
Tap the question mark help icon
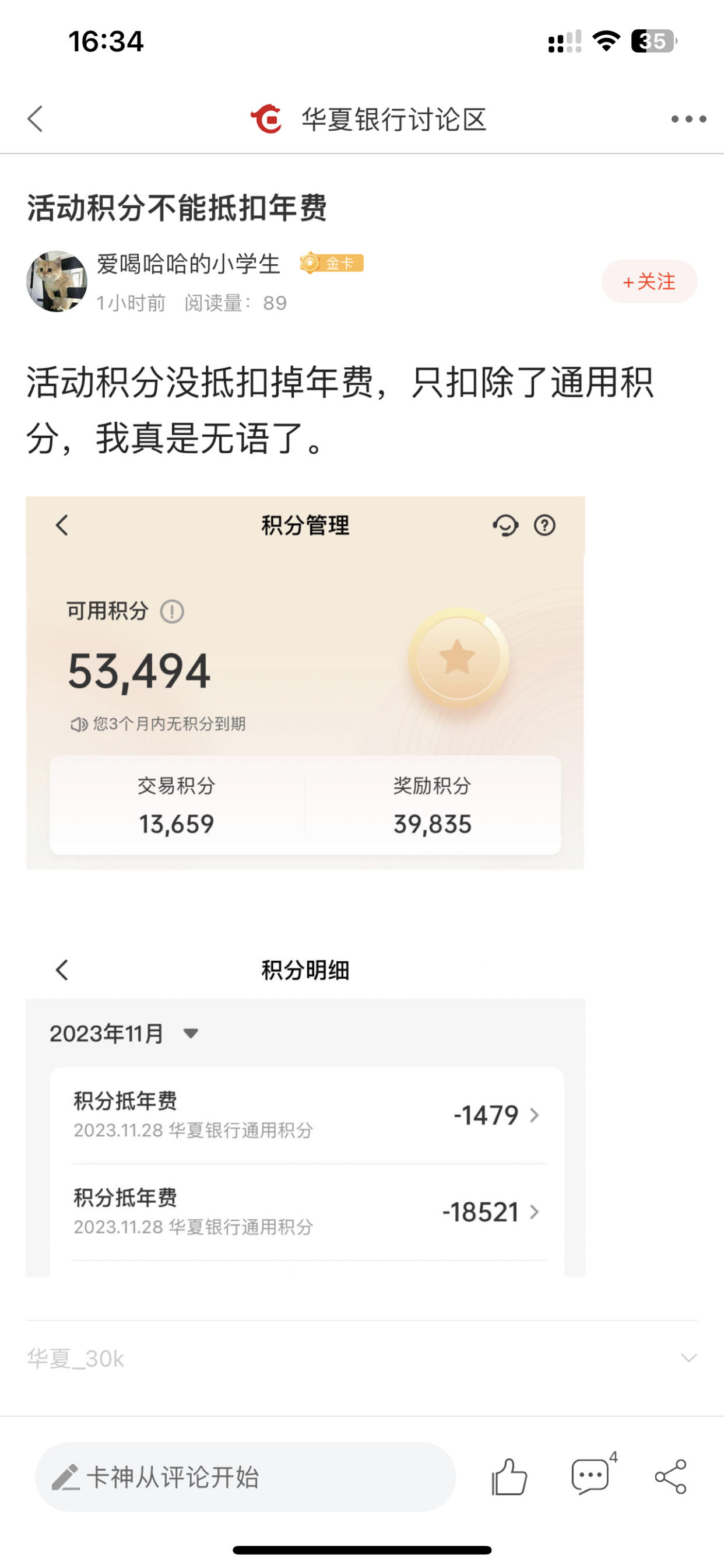coord(544,526)
